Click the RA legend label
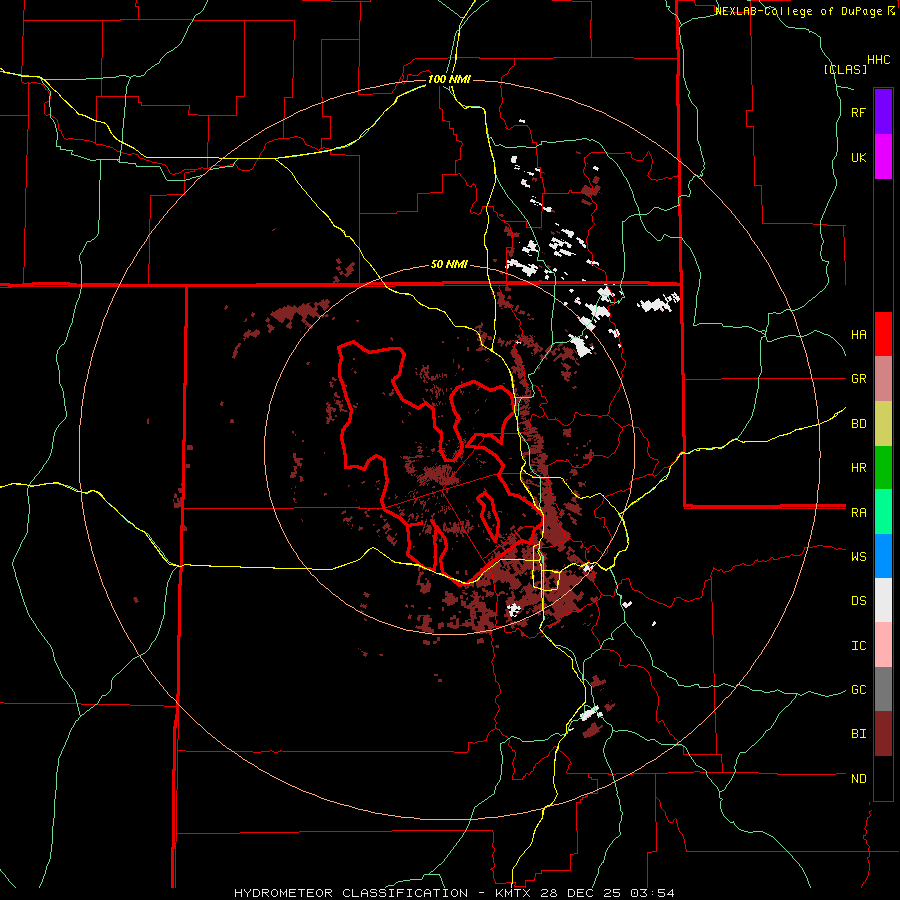 click(x=858, y=513)
